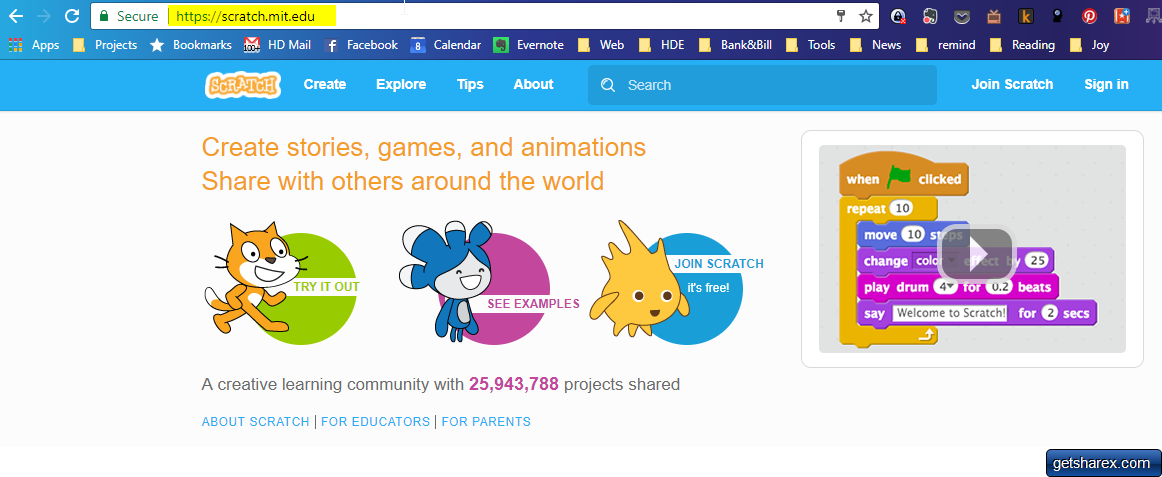The image size is (1162, 477).
Task: Click the webcam extension icon
Action: pyautogui.click(x=1058, y=16)
